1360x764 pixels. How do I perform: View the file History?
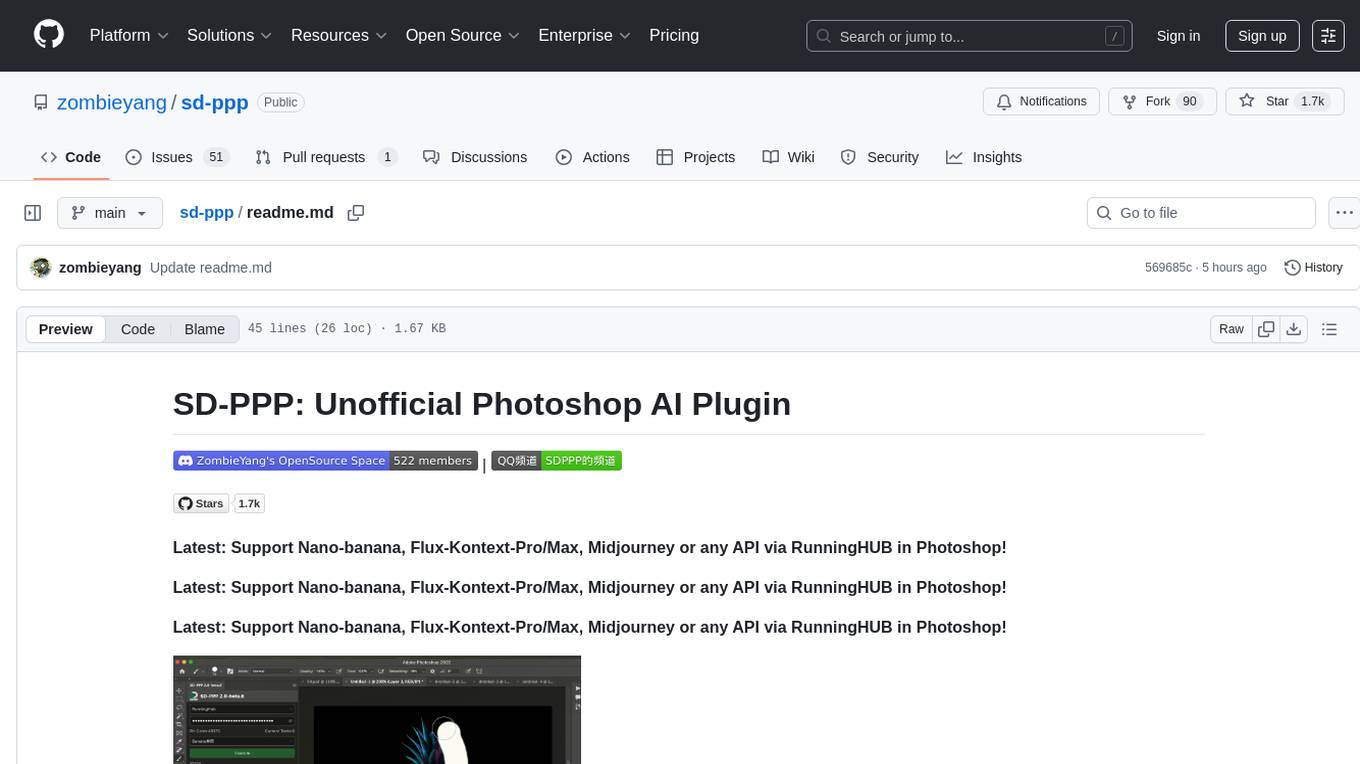(x=1313, y=267)
